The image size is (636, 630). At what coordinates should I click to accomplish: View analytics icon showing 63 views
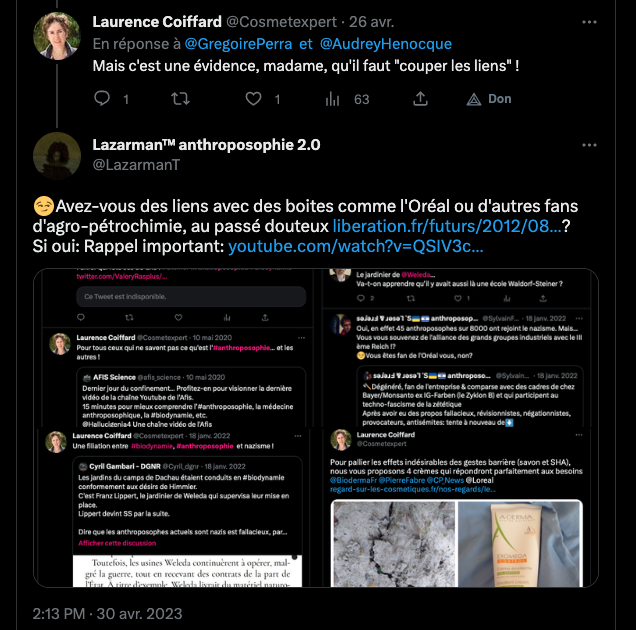point(332,99)
